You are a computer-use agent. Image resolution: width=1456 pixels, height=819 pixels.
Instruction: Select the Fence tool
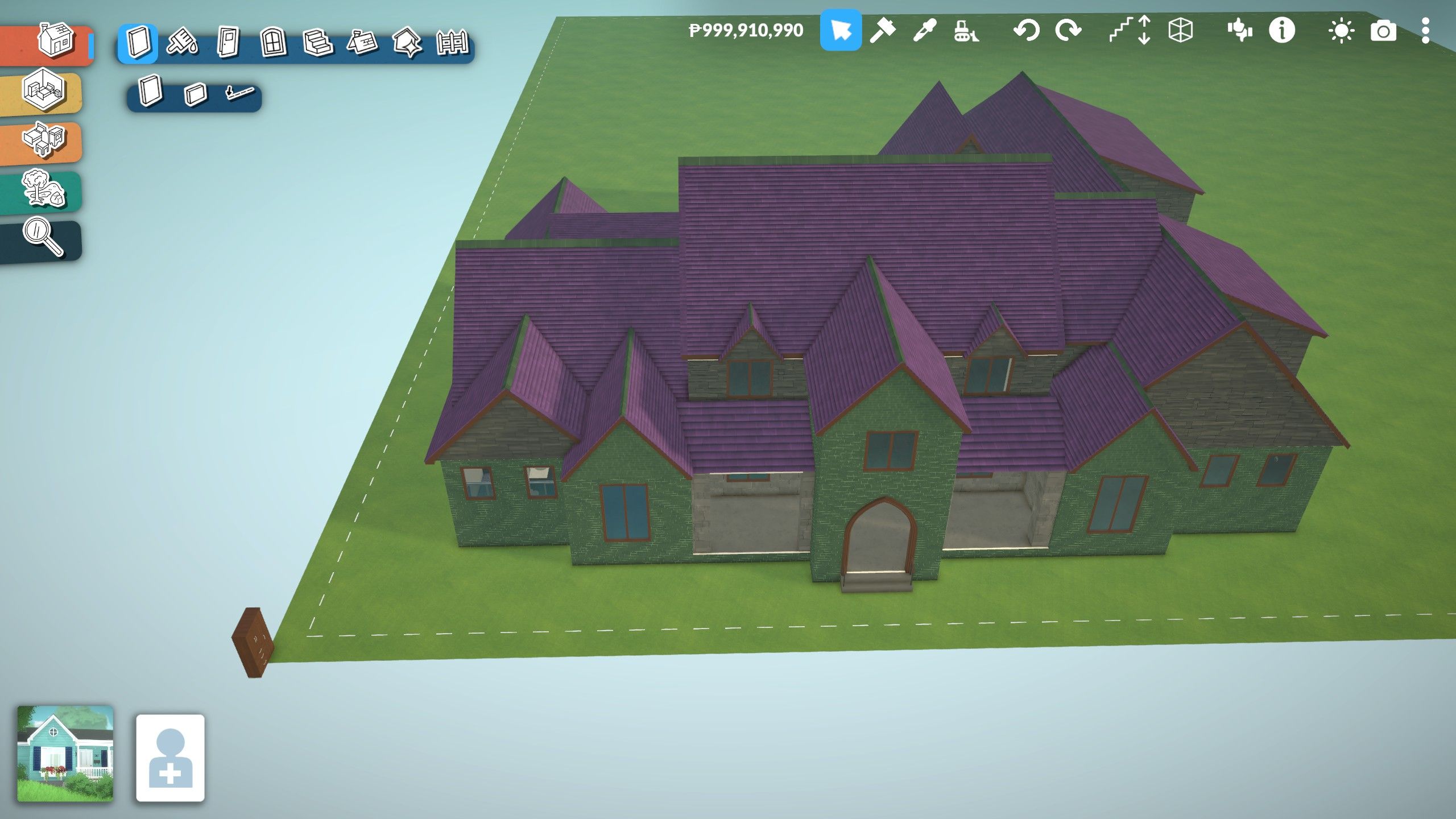point(452,42)
